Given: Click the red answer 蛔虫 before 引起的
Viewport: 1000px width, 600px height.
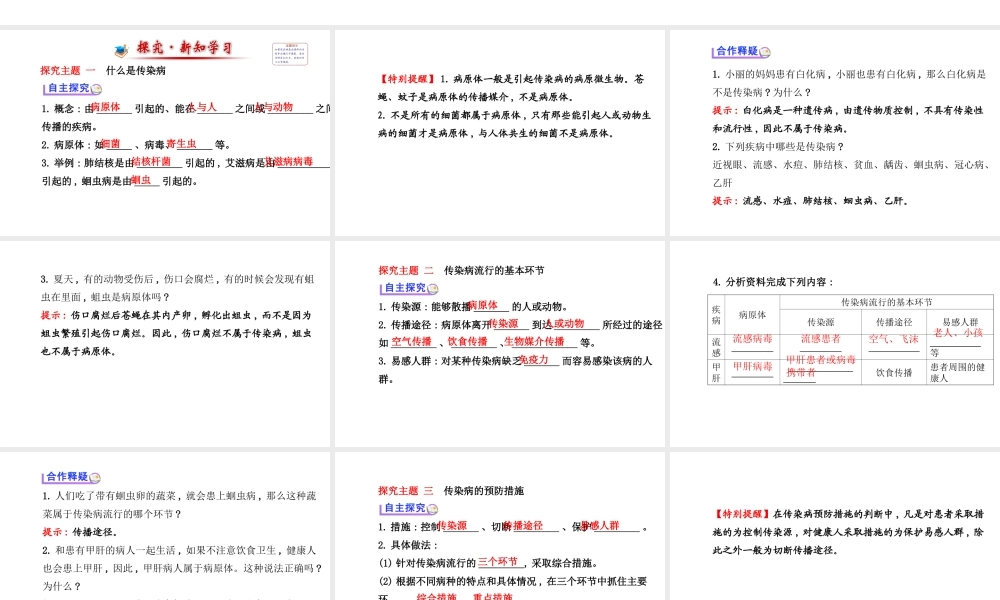Looking at the screenshot, I should coord(142,180).
